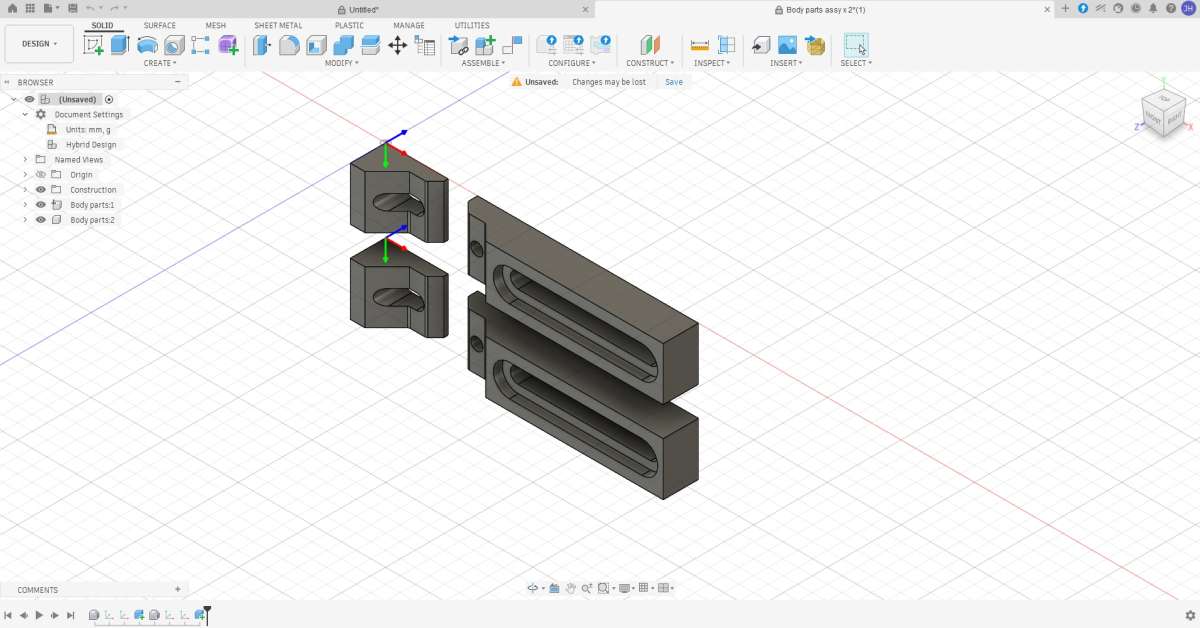This screenshot has width=1200, height=628.
Task: Collapse the Document Settings node
Action: click(x=25, y=114)
